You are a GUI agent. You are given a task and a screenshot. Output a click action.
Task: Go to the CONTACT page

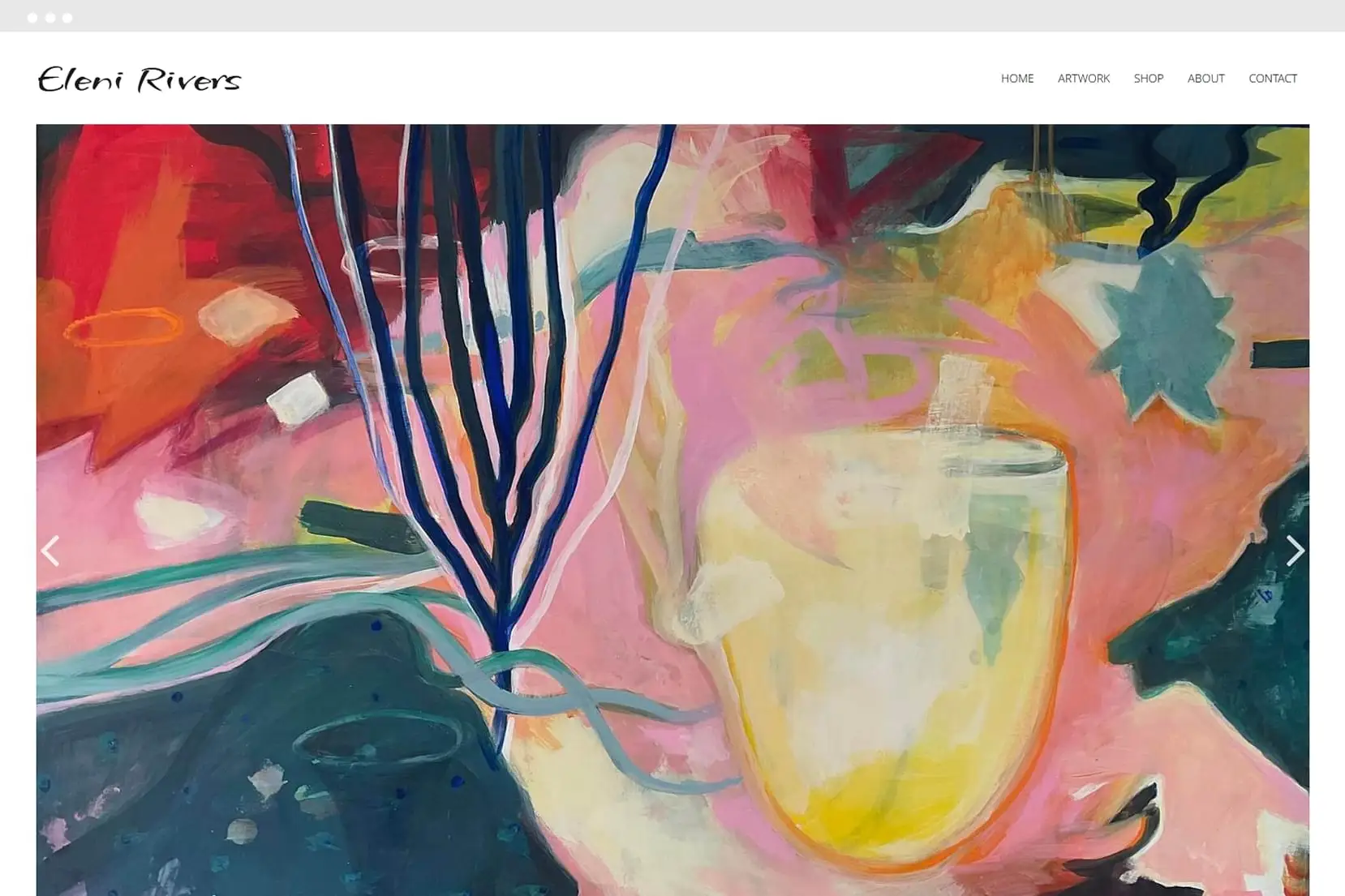coord(1273,79)
